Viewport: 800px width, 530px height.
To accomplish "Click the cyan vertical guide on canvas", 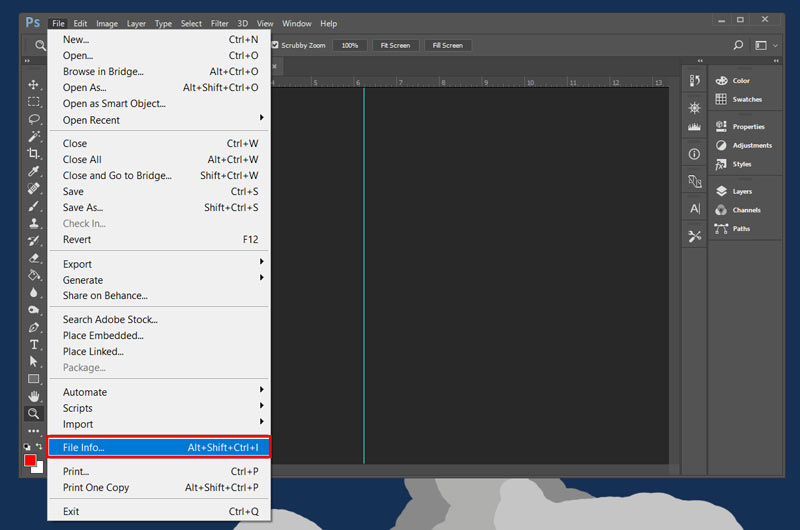I will (364, 275).
